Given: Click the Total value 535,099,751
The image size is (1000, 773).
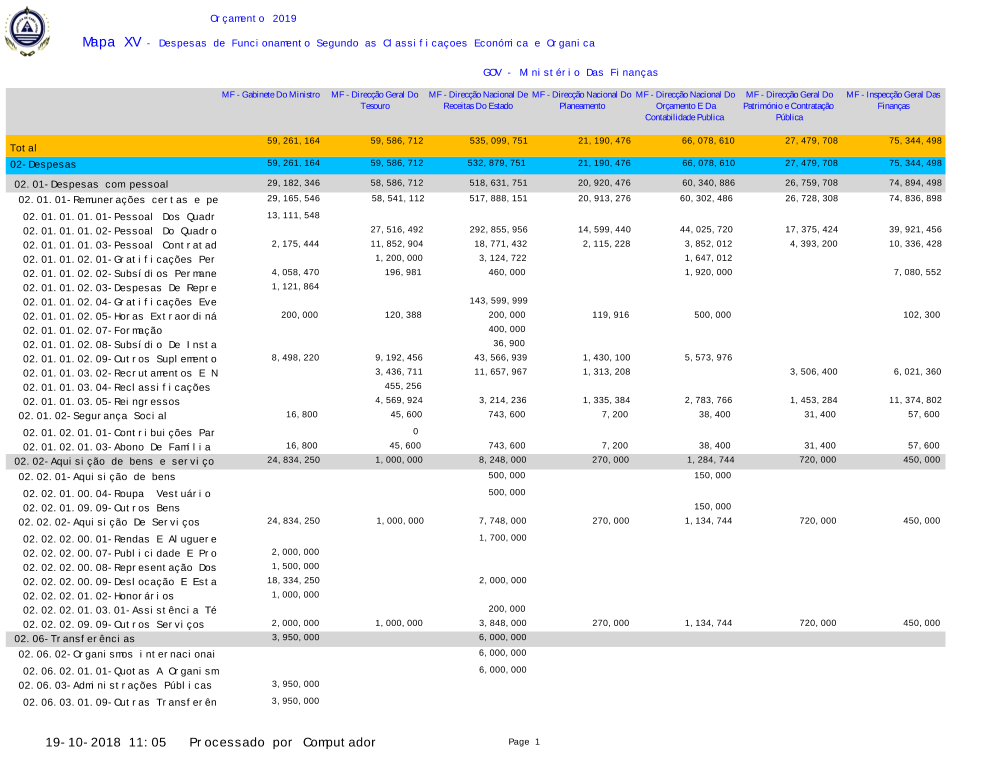Looking at the screenshot, I should tap(498, 141).
